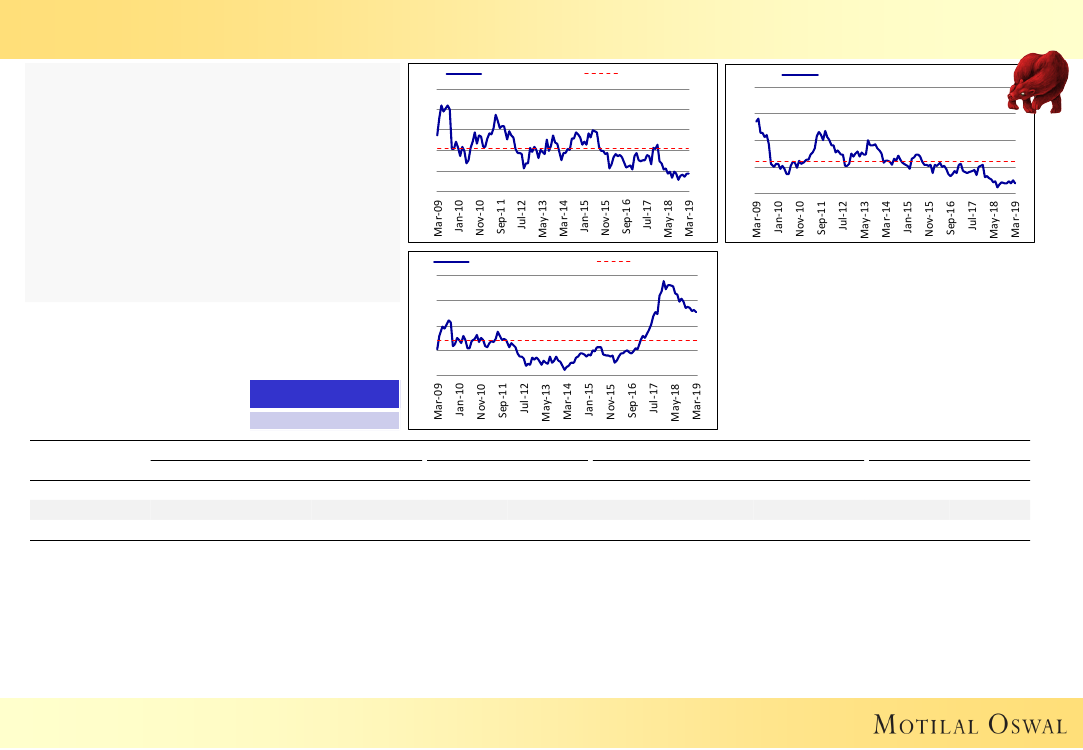Click dashed red legend marker in top-left chart
Image resolution: width=1083 pixels, height=750 pixels.
pos(602,74)
